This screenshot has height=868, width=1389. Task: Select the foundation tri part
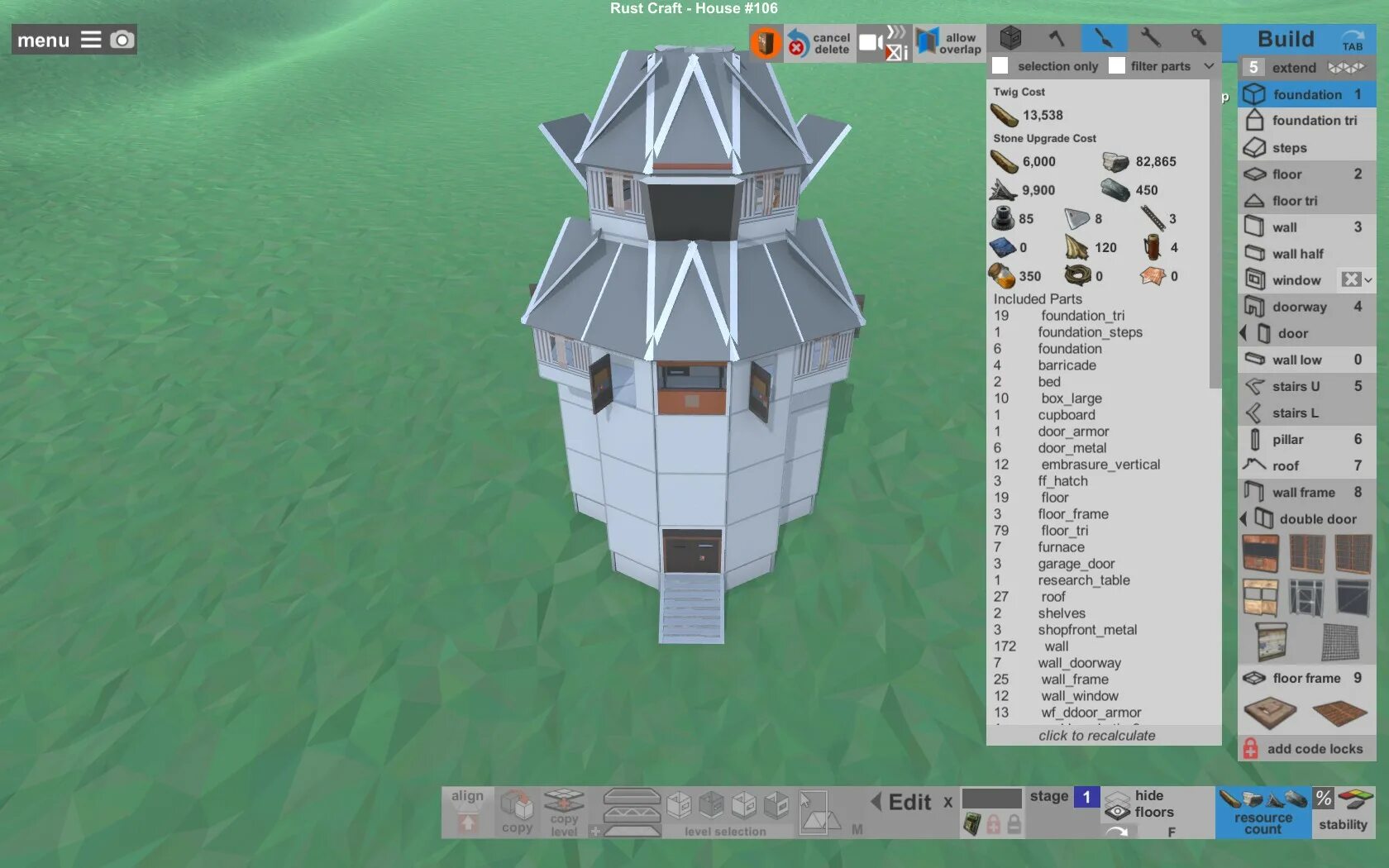click(1307, 121)
